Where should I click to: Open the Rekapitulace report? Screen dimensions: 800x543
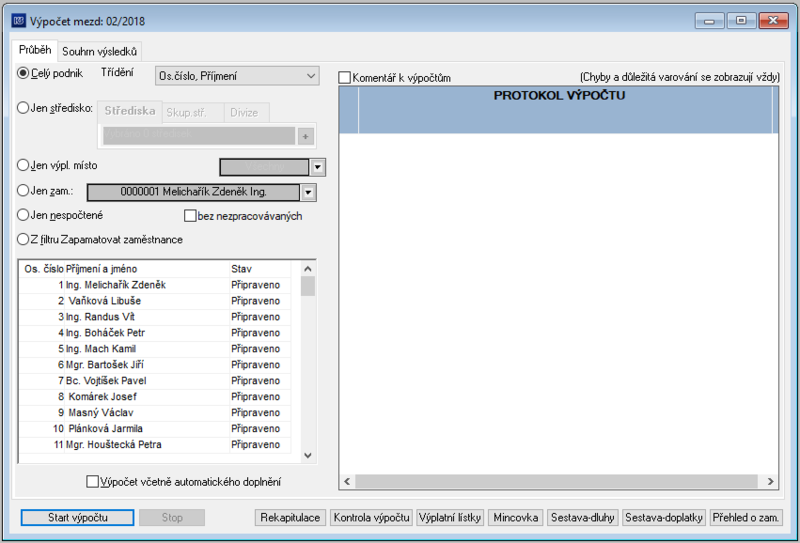tap(290, 517)
